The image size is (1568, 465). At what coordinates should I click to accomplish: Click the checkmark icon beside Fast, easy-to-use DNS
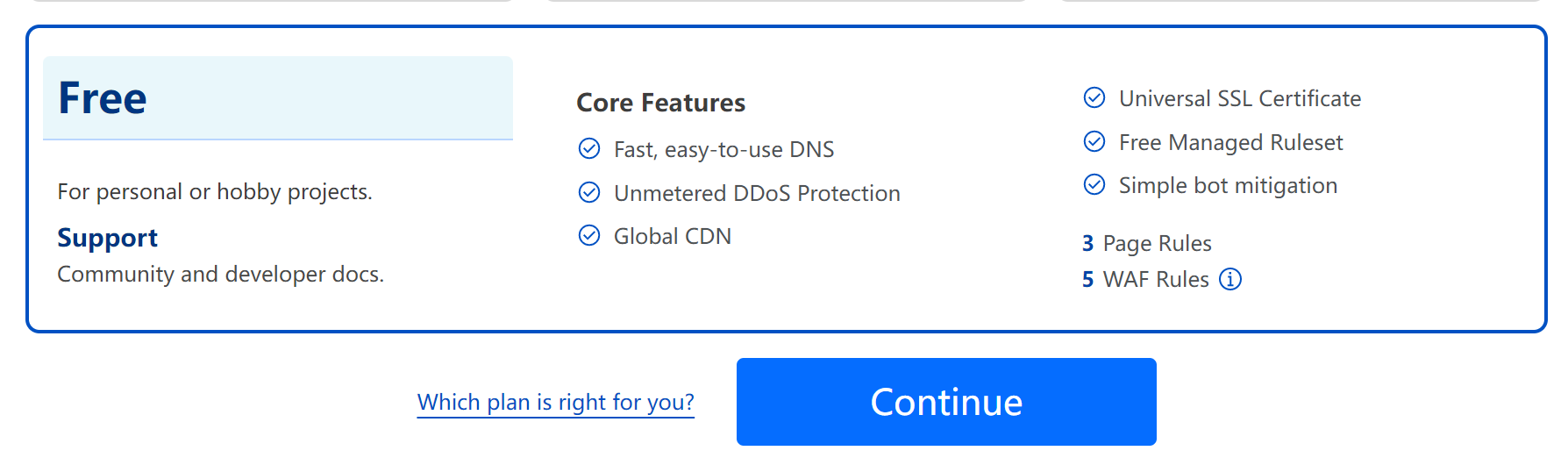pyautogui.click(x=589, y=148)
